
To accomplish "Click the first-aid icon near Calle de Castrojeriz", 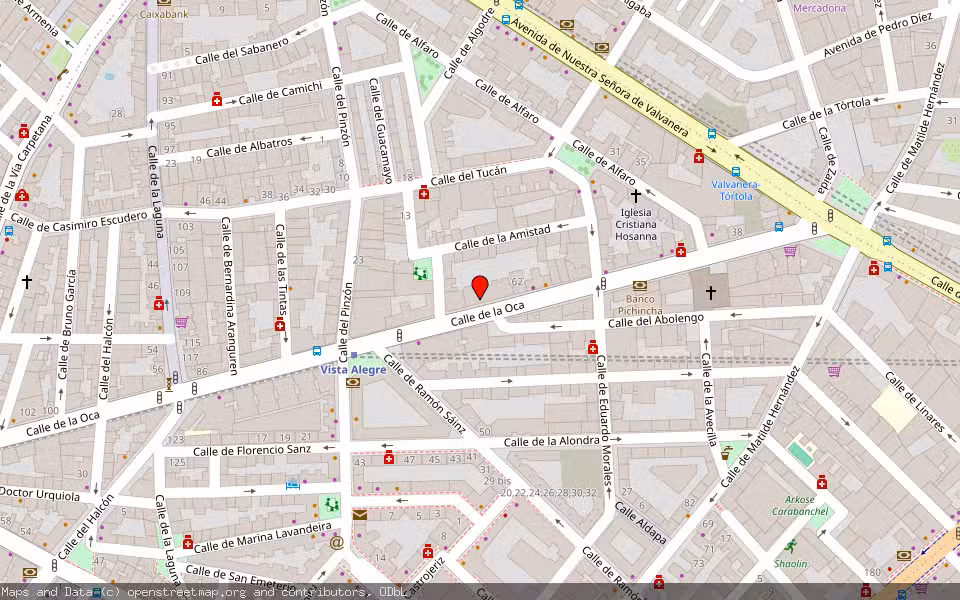I will pos(427,552).
